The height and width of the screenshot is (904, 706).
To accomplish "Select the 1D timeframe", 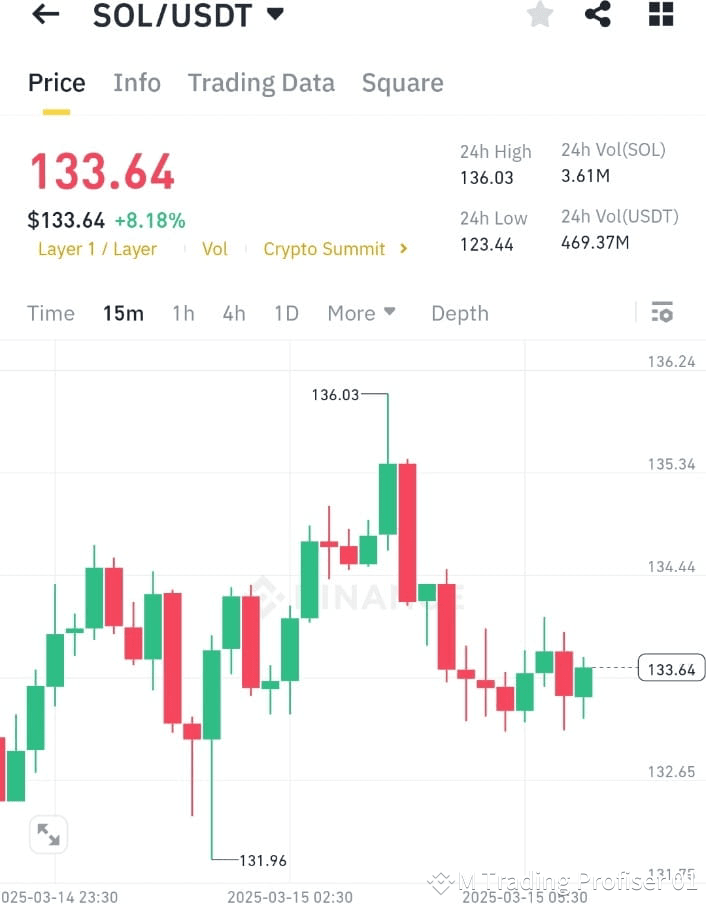I will (x=286, y=313).
